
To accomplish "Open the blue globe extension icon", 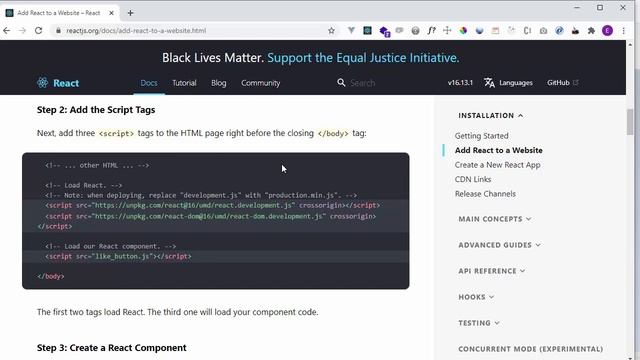I will pyautogui.click(x=479, y=30).
